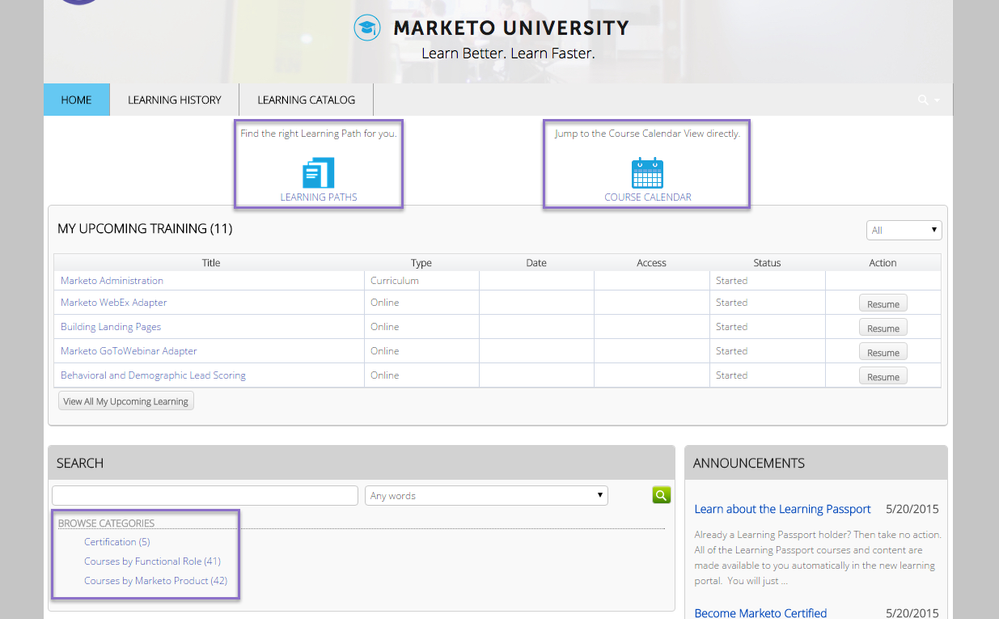Click the Status column header
The width and height of the screenshot is (999, 619).
click(x=767, y=262)
